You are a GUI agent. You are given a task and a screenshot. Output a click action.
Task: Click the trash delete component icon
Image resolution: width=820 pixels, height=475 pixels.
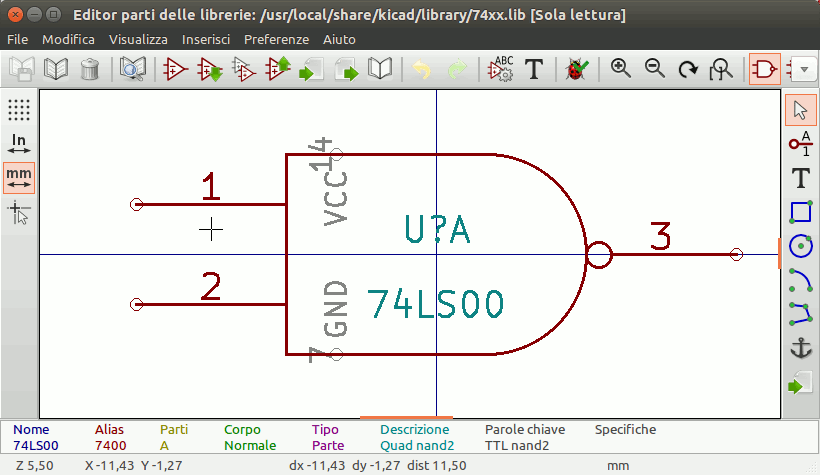pos(89,70)
